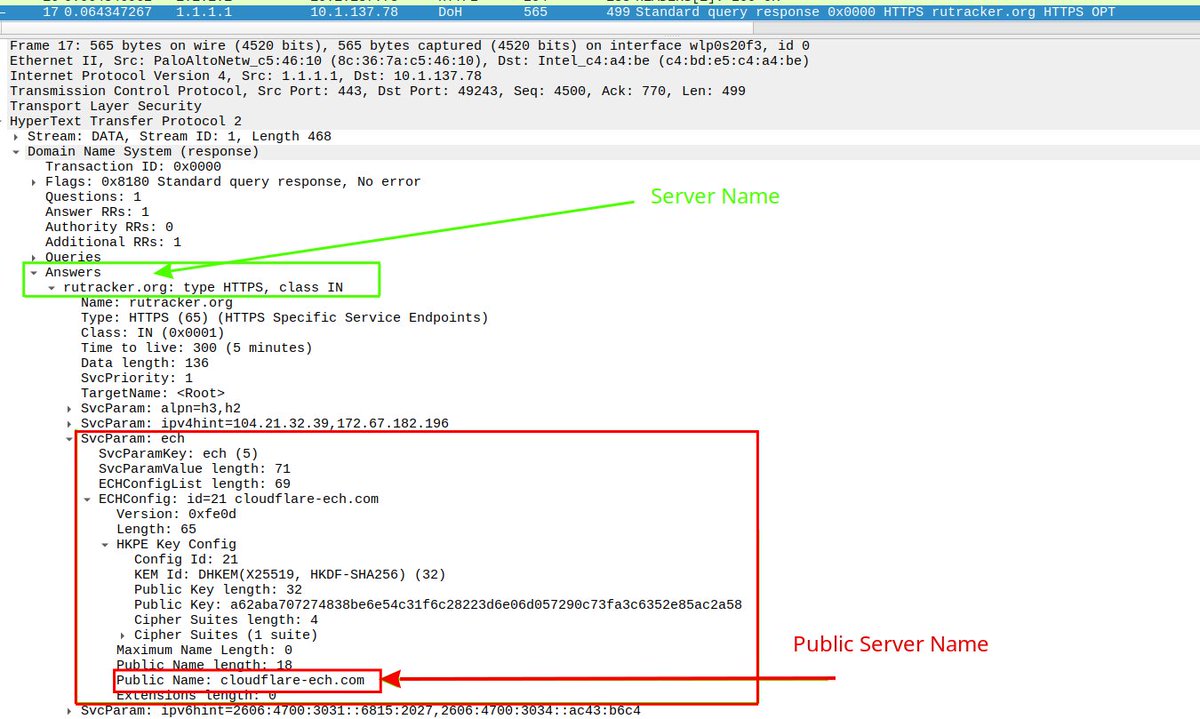Collapse the HKPE Key Config node

coord(106,544)
